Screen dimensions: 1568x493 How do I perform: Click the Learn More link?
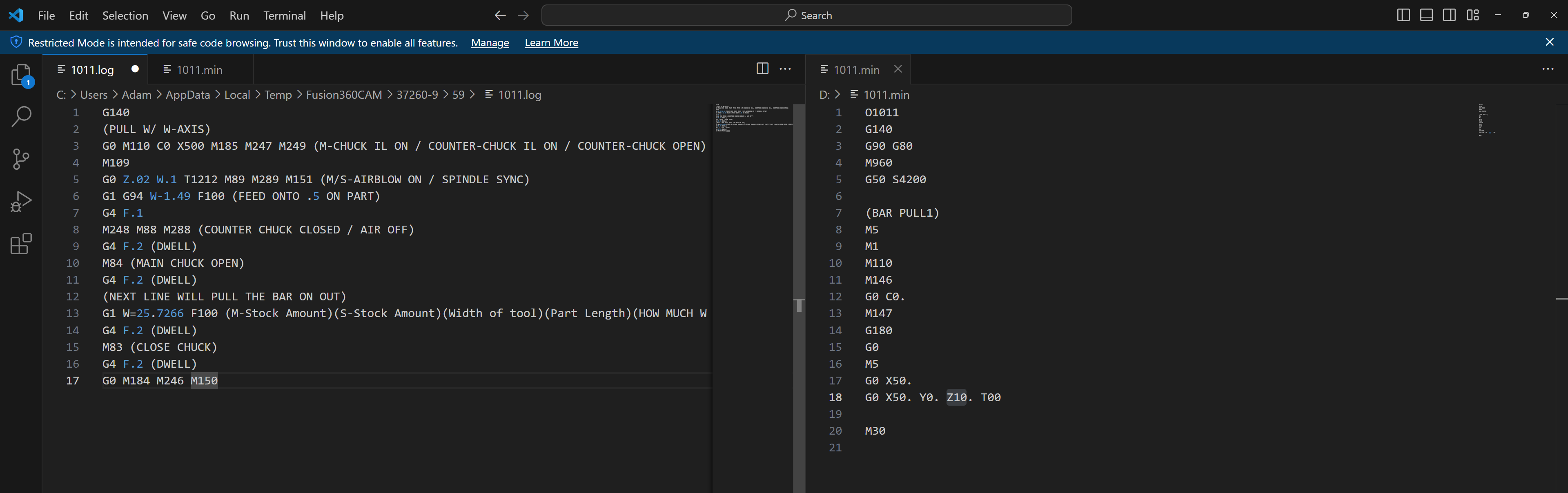tap(551, 42)
